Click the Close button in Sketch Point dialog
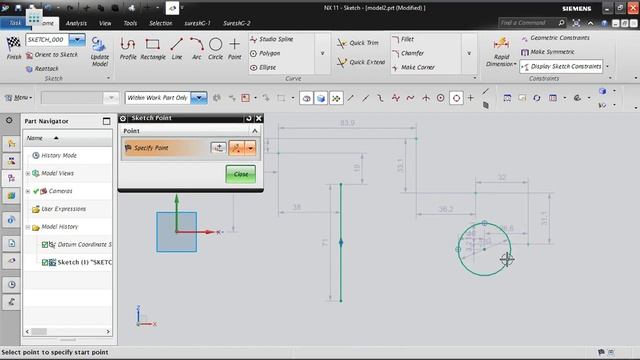The image size is (640, 360). pos(240,174)
